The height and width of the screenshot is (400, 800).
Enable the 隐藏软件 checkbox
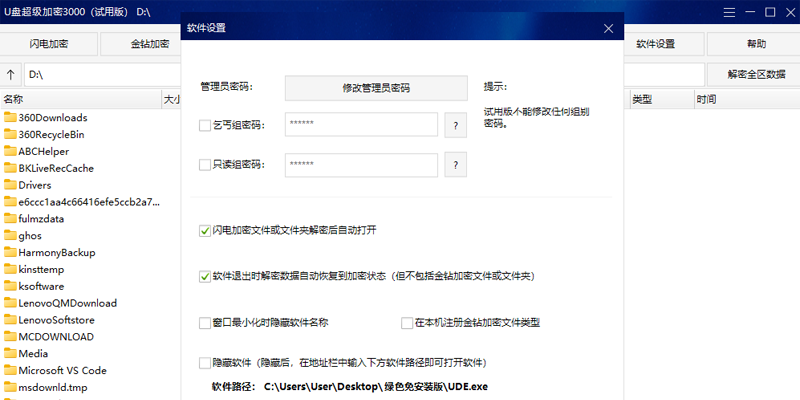point(205,362)
